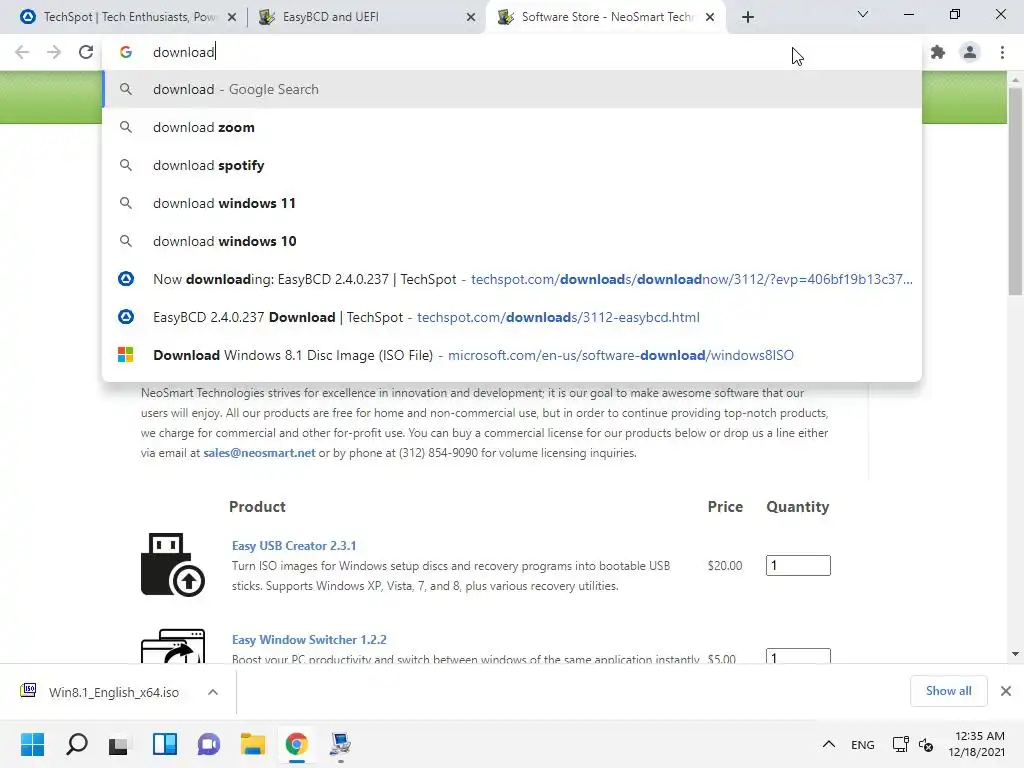The image size is (1024, 768).
Task: Pick the 'download windows 11' suggestion
Action: tap(512, 203)
